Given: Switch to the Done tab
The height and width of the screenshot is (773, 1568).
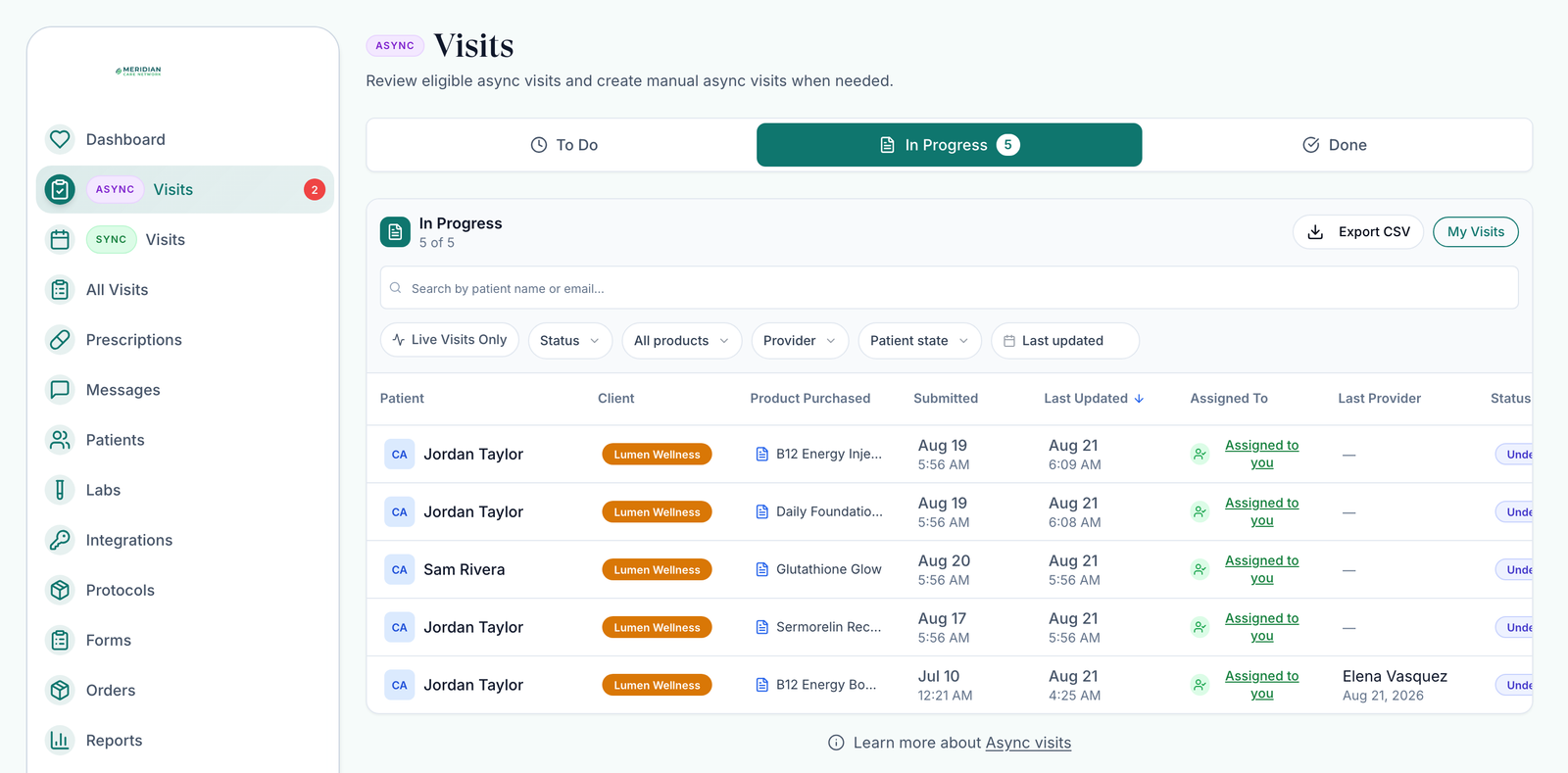Looking at the screenshot, I should tap(1335, 145).
